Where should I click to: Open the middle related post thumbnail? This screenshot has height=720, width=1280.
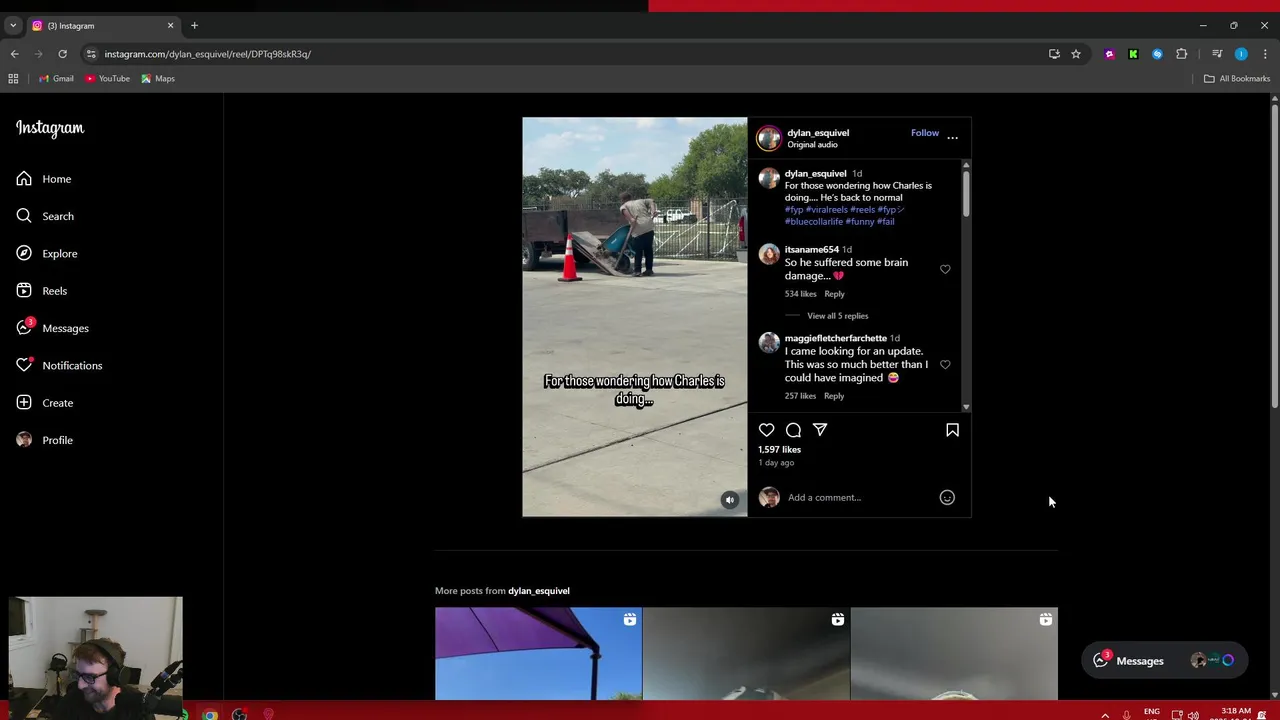(x=746, y=654)
